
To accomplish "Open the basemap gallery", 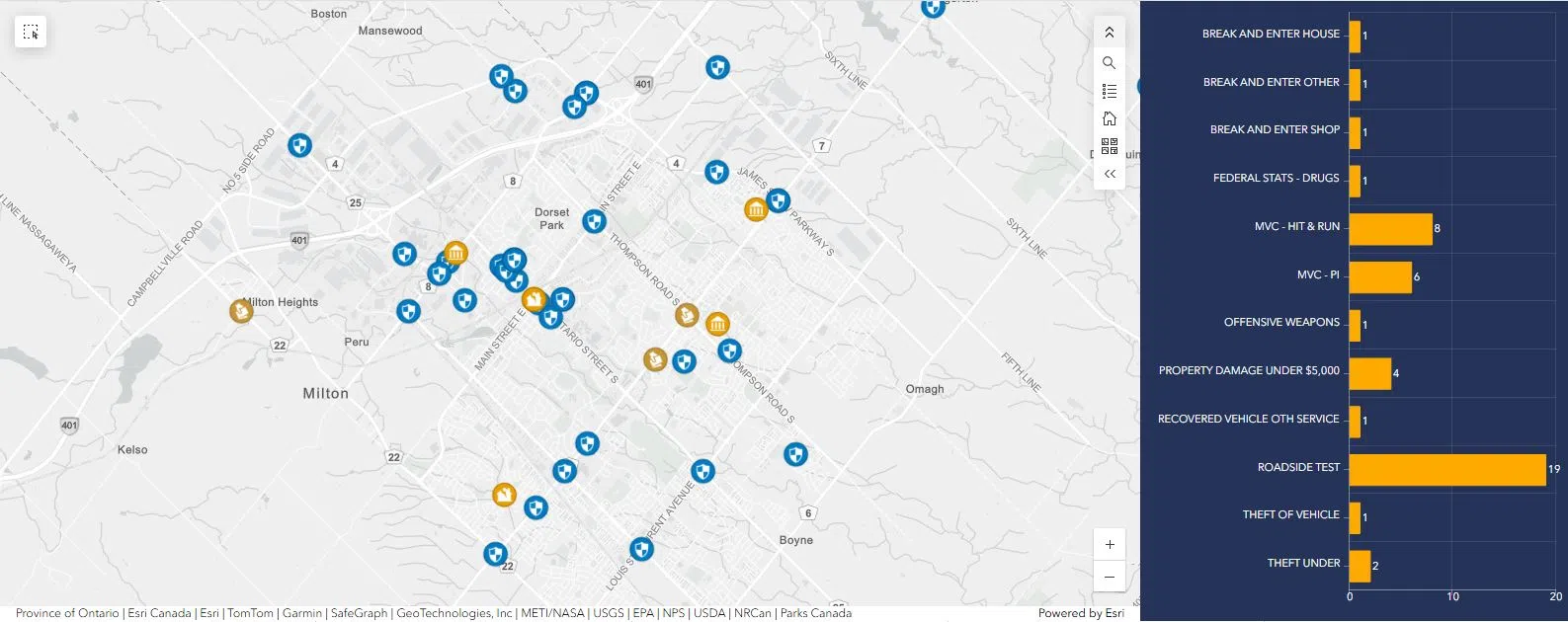I will coord(1109,146).
